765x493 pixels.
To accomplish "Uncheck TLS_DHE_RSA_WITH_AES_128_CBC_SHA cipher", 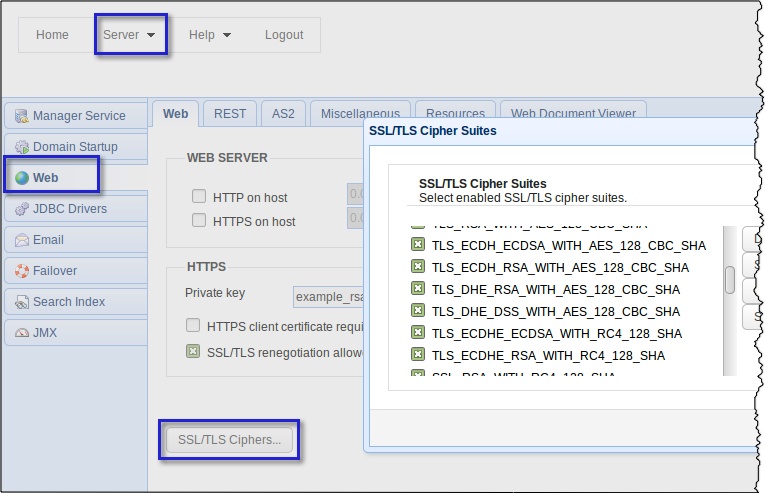I will coord(418,288).
